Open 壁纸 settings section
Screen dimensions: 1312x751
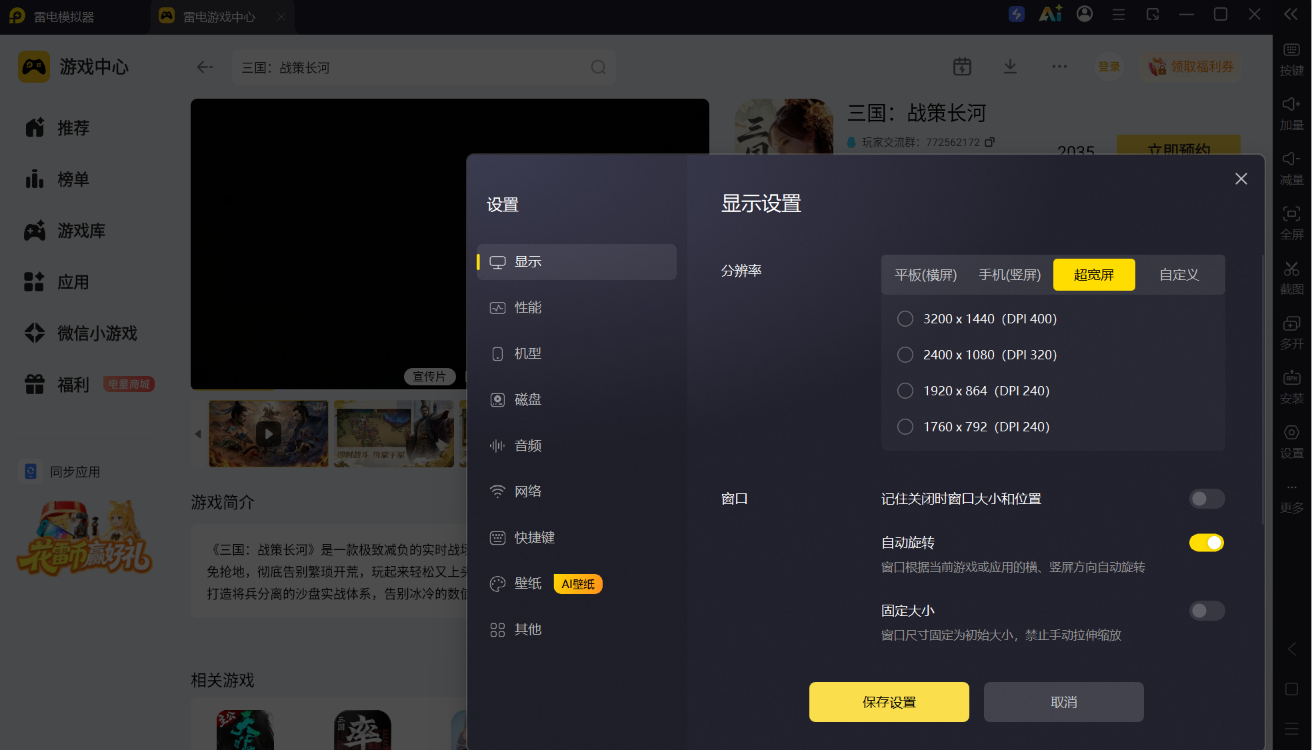point(576,584)
